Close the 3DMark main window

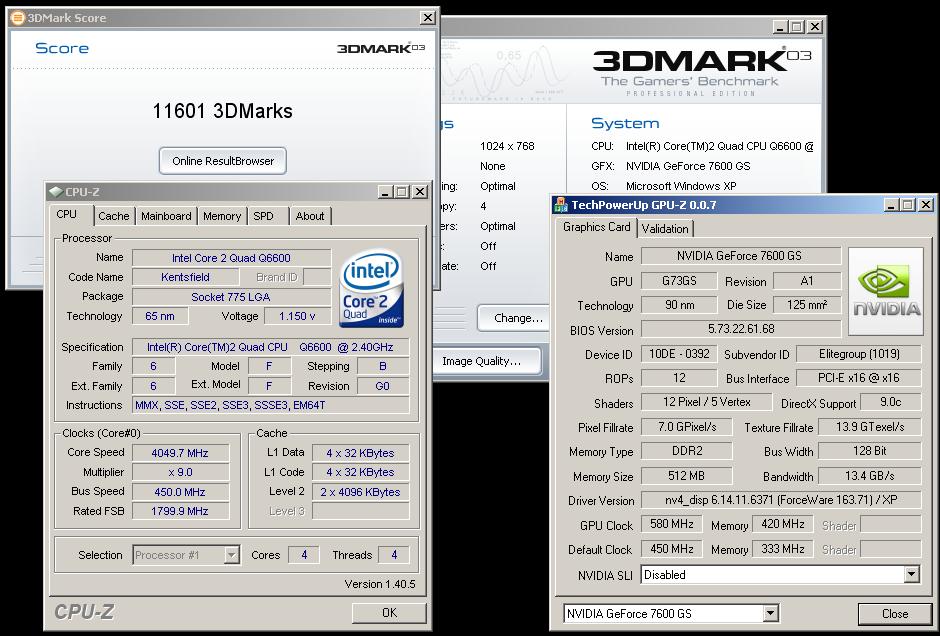coord(815,26)
